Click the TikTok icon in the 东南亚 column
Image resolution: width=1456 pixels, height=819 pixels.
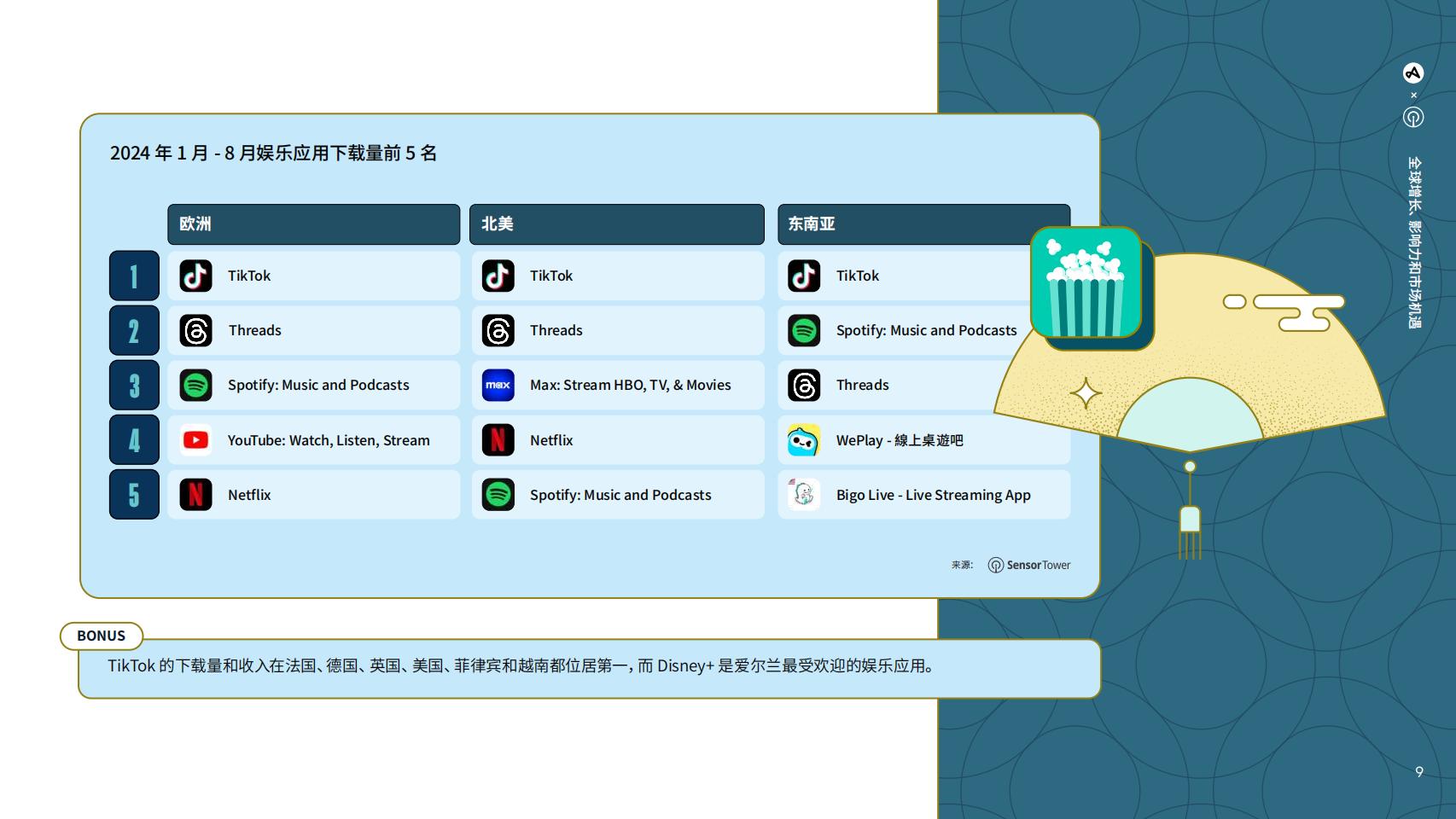[x=804, y=276]
